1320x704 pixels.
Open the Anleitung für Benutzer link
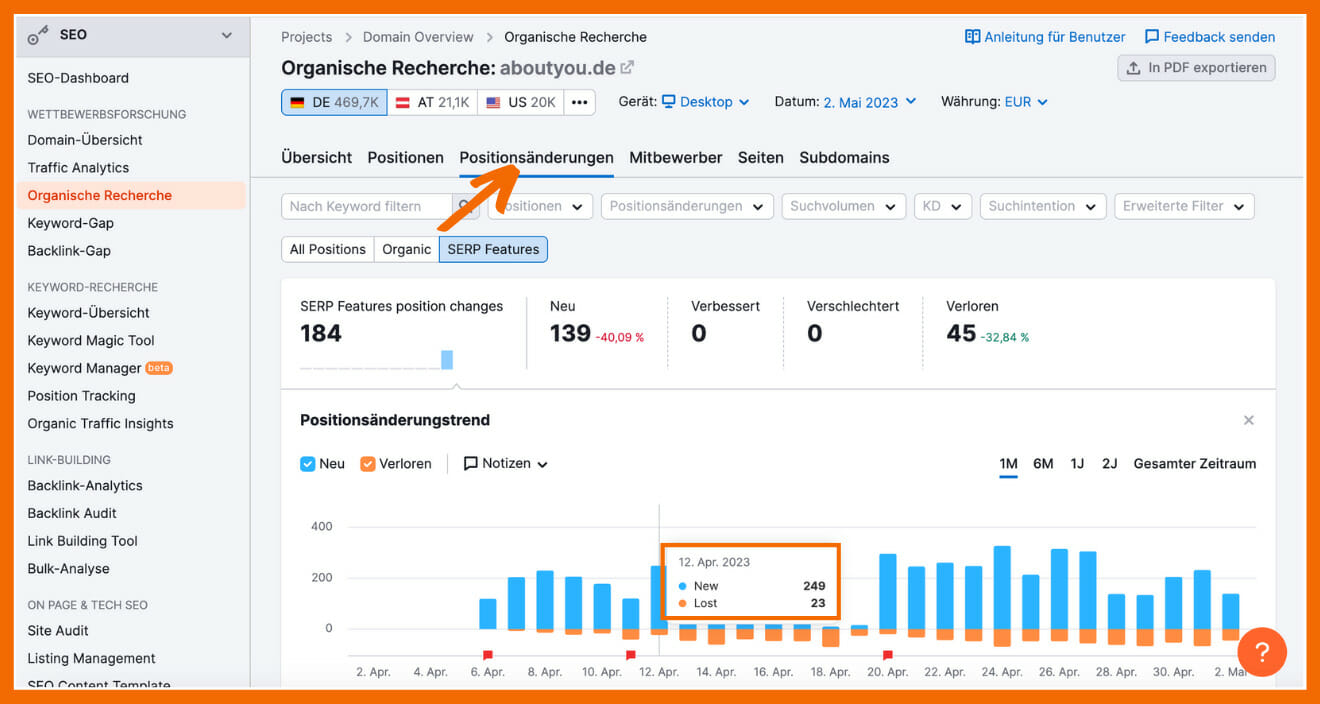[x=1045, y=37]
